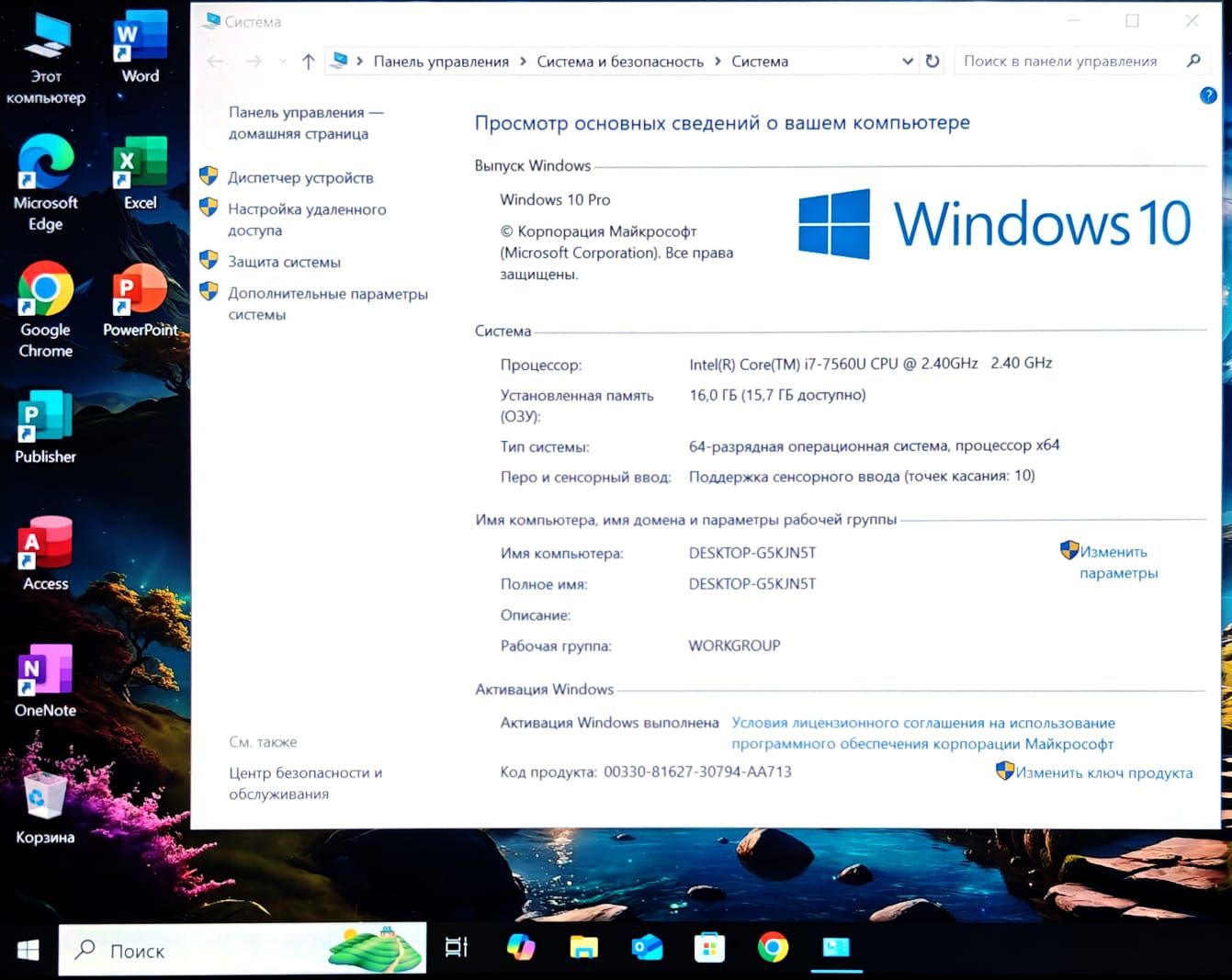Select the active Система taskbar item
This screenshot has width=1232, height=980.
[x=836, y=948]
